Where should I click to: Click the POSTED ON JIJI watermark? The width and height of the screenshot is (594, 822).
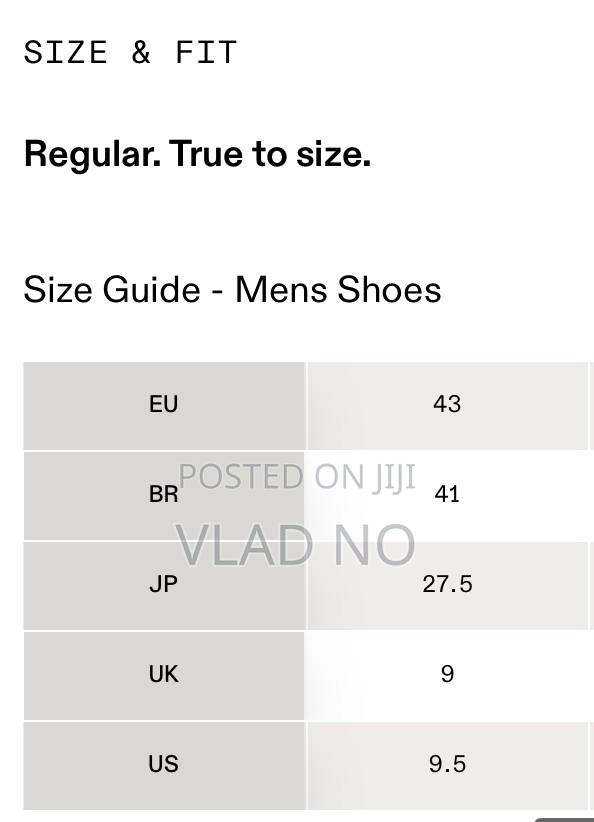297,477
